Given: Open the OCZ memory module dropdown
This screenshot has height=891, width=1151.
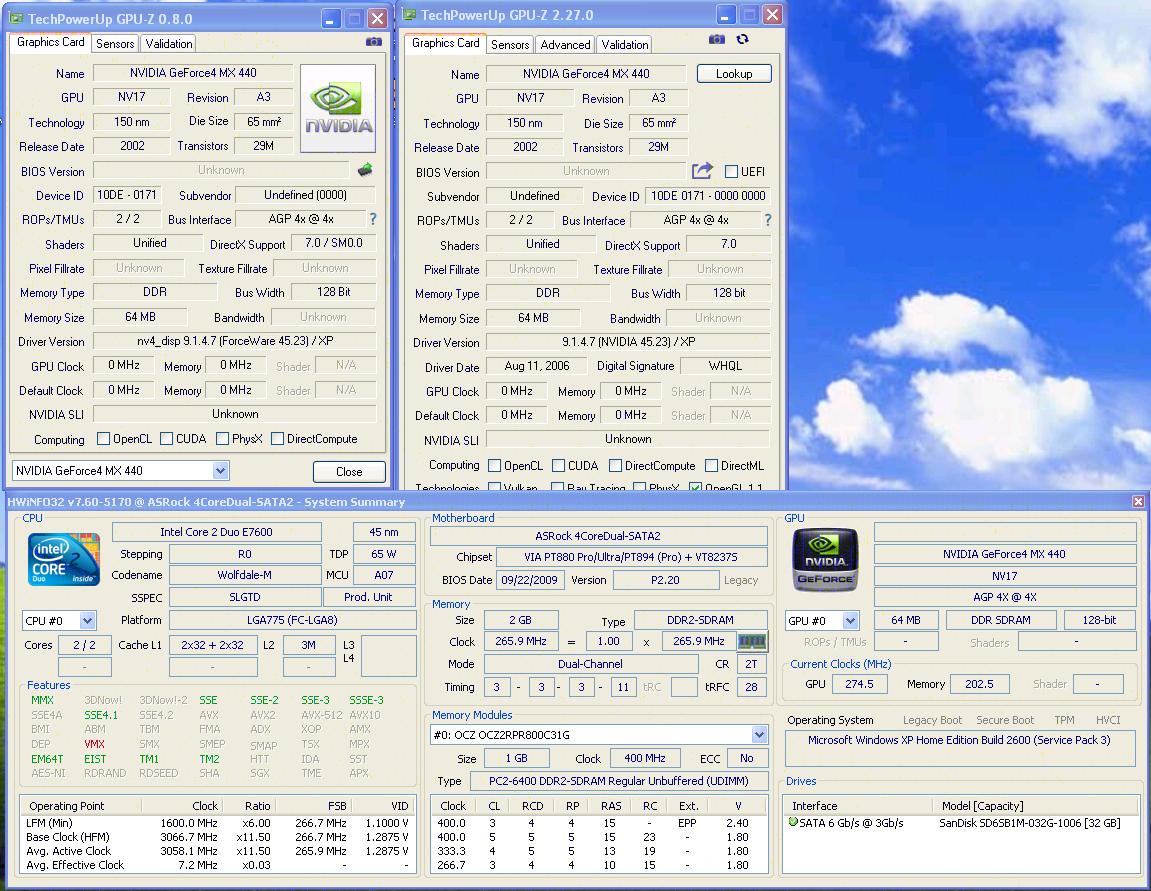Looking at the screenshot, I should [x=759, y=735].
